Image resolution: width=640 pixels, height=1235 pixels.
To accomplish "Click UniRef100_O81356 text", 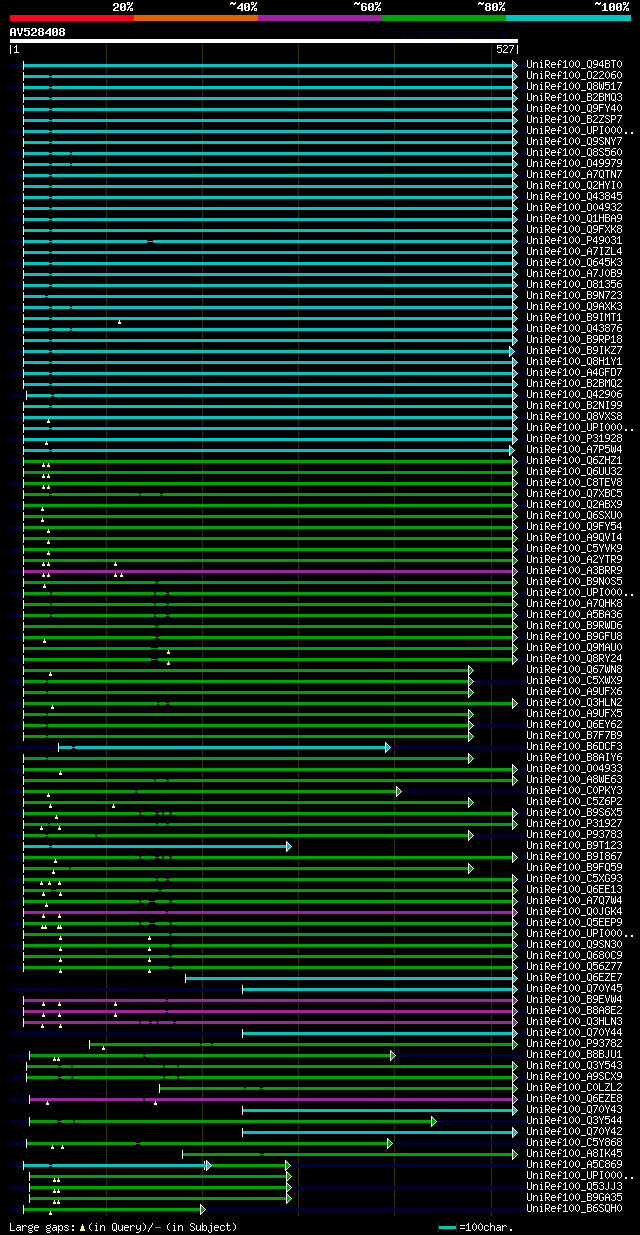I will tap(575, 284).
